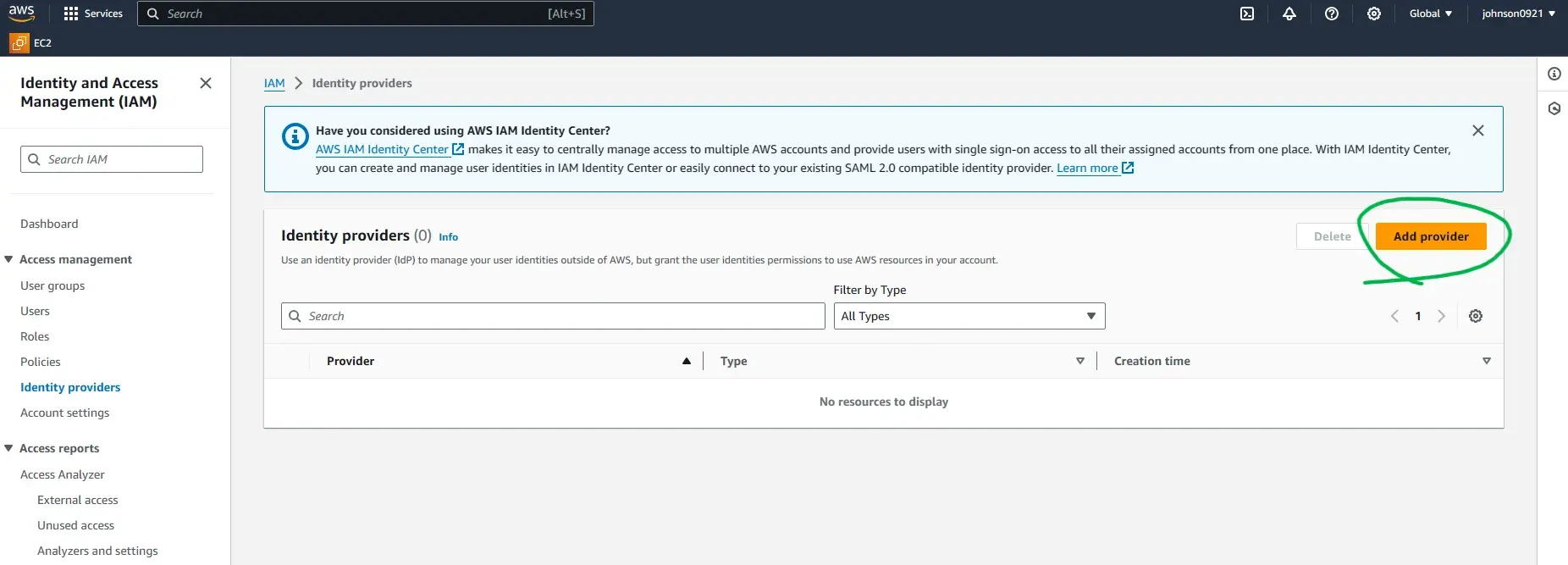The width and height of the screenshot is (1568, 565).
Task: Open External access in the sidebar
Action: tap(78, 500)
